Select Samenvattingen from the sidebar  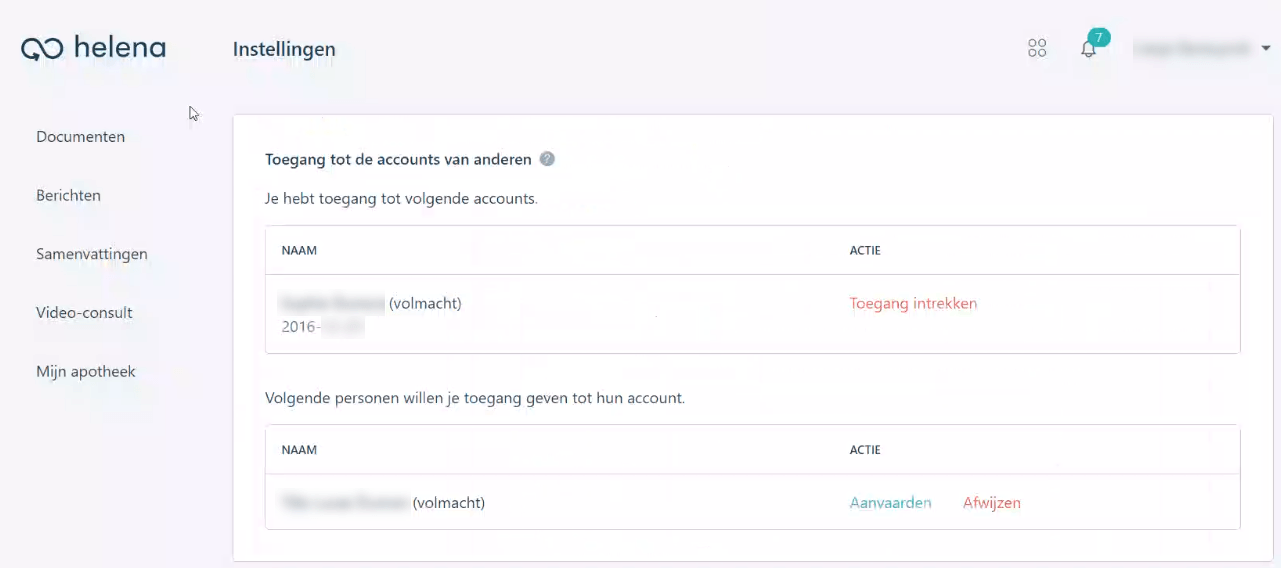point(91,254)
